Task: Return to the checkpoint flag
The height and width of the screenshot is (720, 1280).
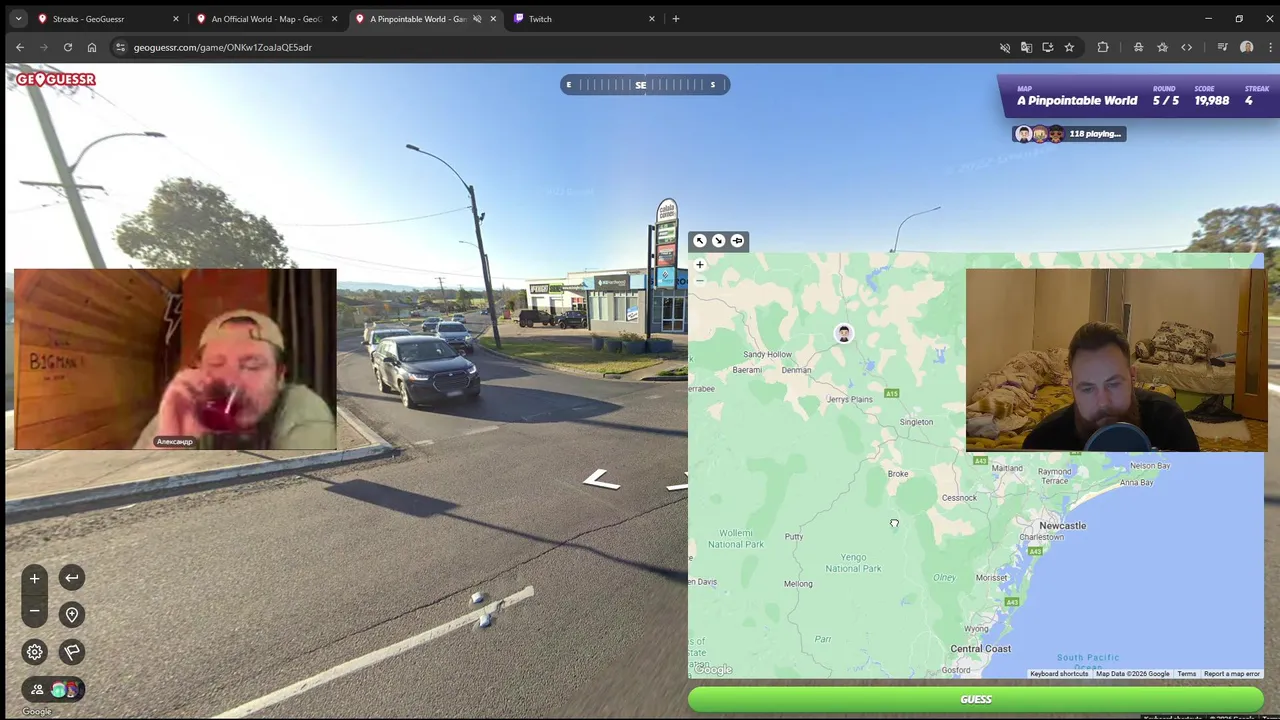Action: pyautogui.click(x=72, y=652)
